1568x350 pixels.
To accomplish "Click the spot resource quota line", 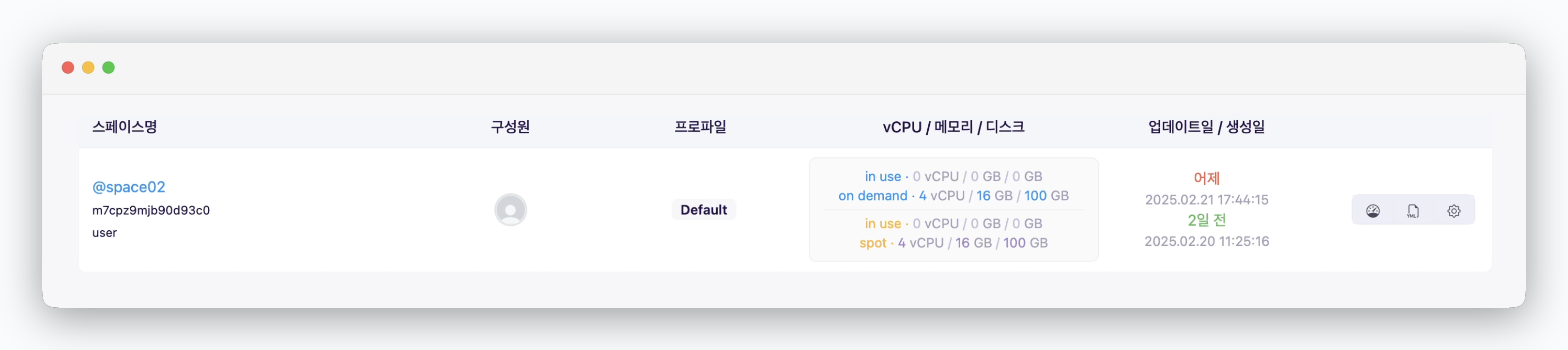I will coord(953,243).
